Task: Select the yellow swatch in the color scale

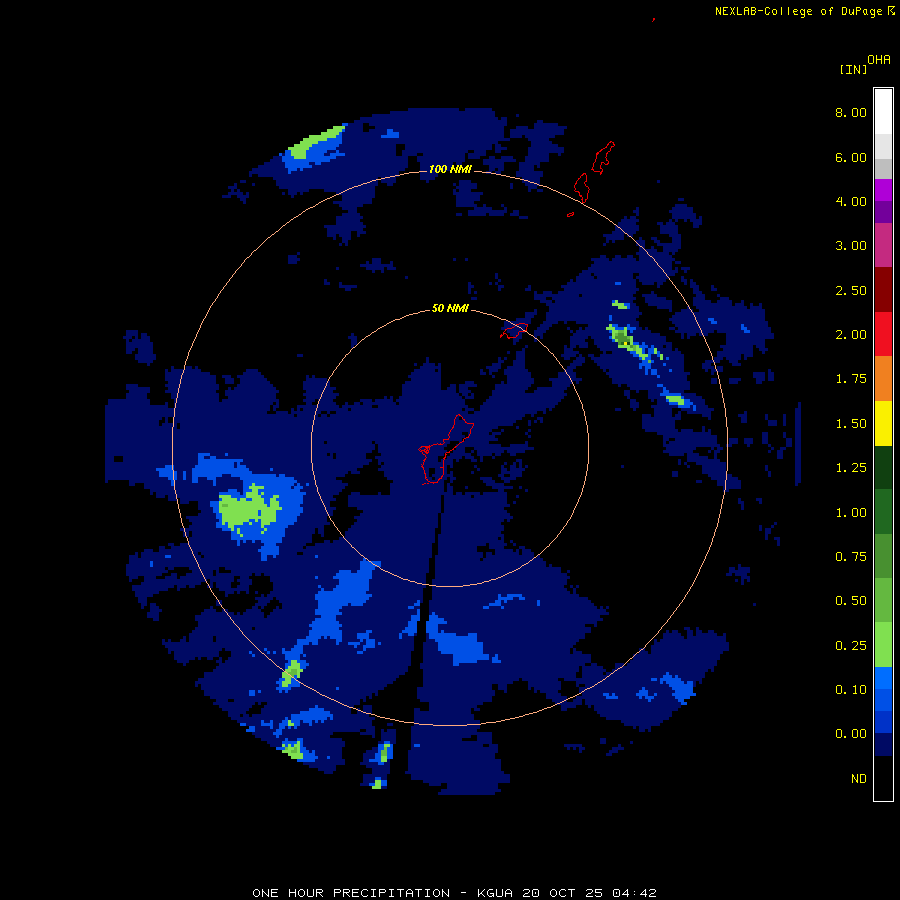Action: pos(883,423)
